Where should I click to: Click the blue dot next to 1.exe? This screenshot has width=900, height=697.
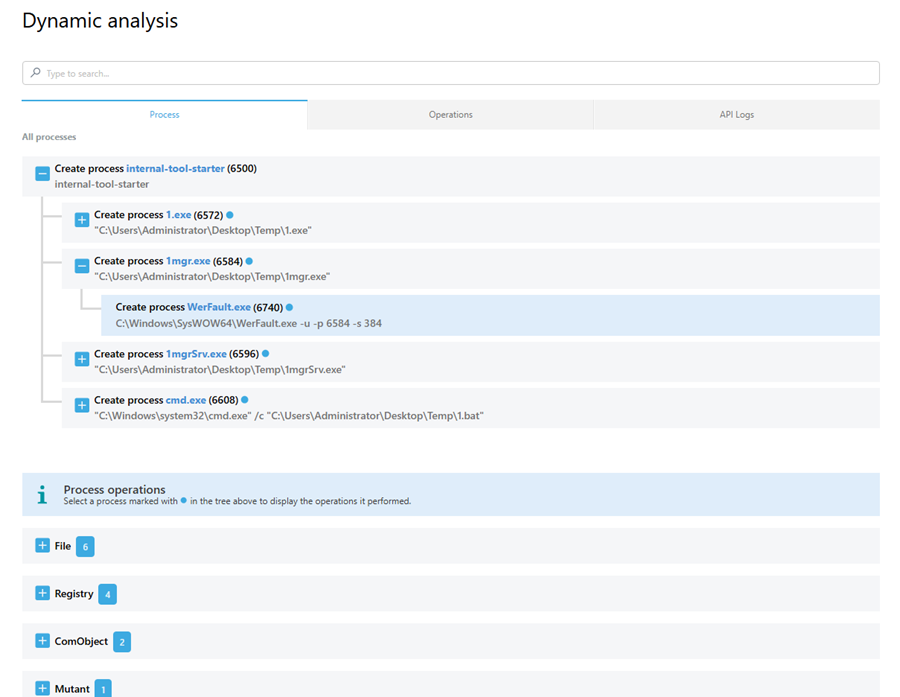pos(229,215)
